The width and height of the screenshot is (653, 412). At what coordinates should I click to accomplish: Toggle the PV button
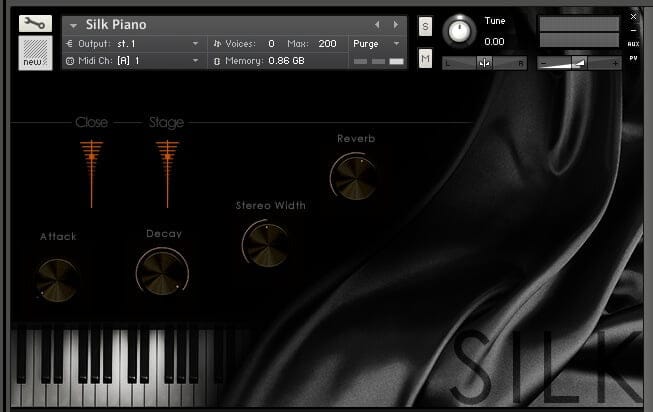coord(633,58)
